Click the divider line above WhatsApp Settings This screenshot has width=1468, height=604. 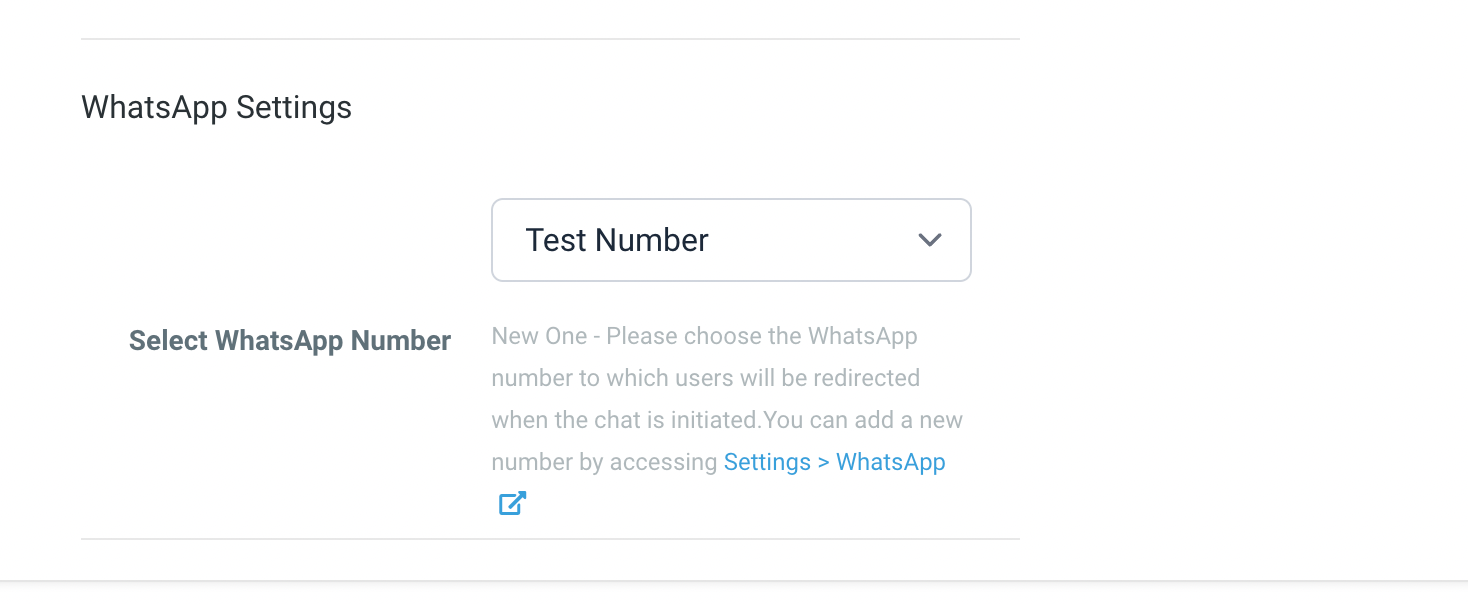[x=550, y=39]
